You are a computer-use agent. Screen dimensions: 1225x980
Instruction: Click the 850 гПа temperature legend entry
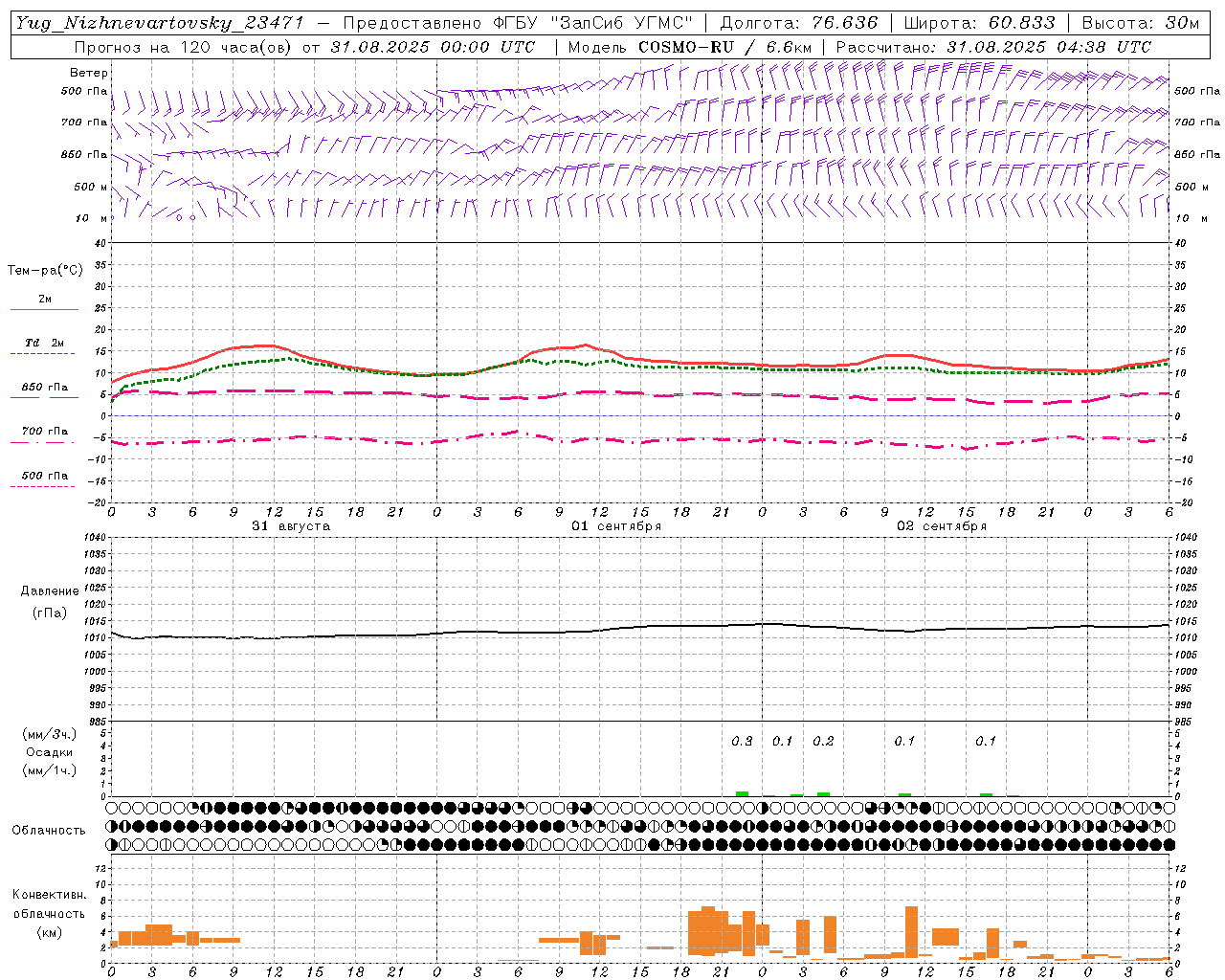pyautogui.click(x=45, y=388)
